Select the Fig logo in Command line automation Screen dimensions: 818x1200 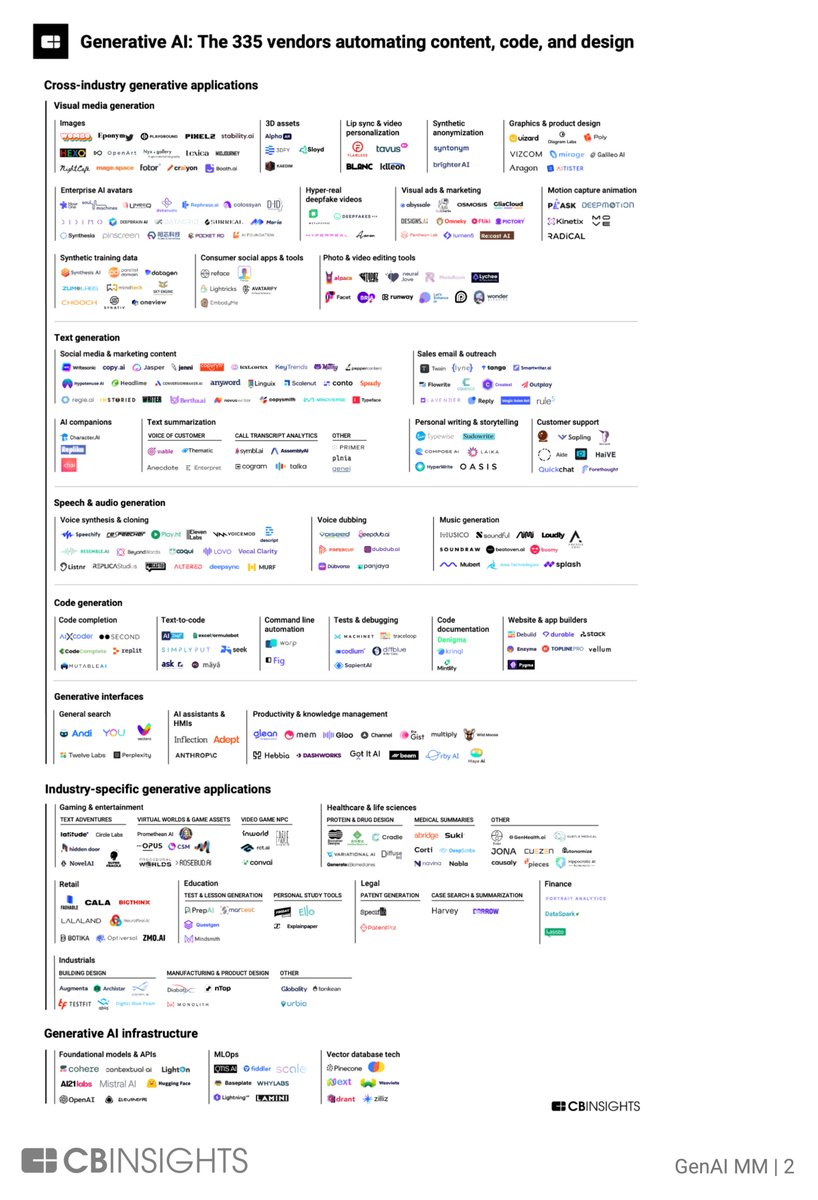(x=275, y=661)
